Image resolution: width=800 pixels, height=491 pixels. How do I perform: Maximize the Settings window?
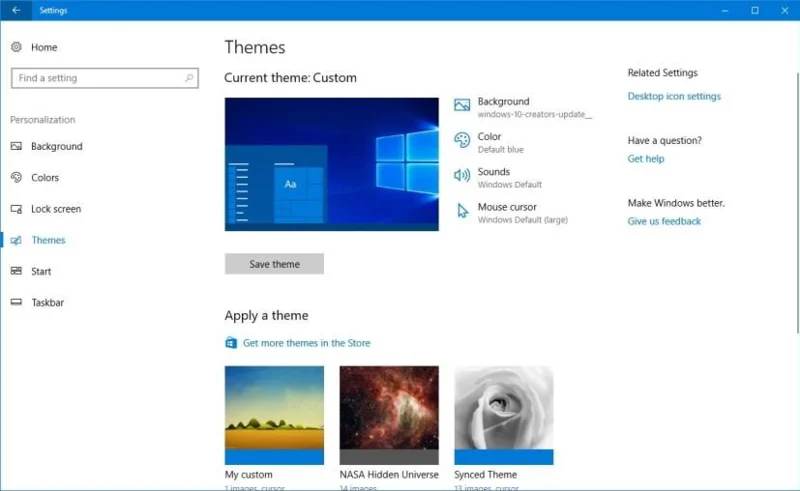coord(755,10)
